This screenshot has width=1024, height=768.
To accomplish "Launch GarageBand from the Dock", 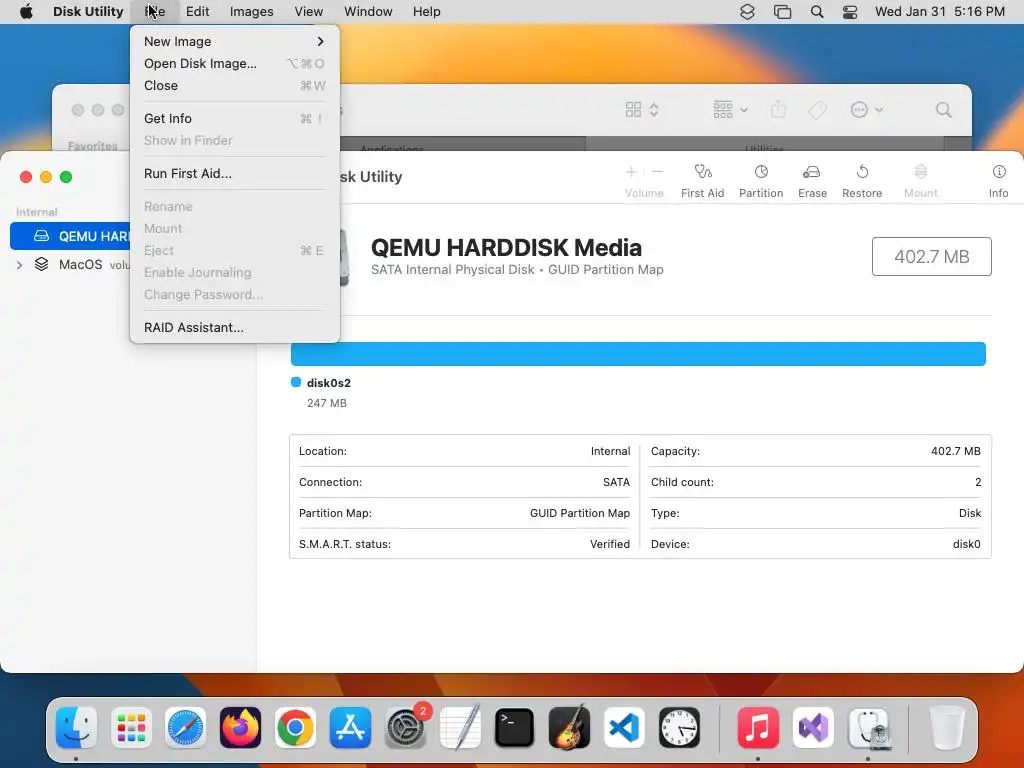I will pos(569,728).
